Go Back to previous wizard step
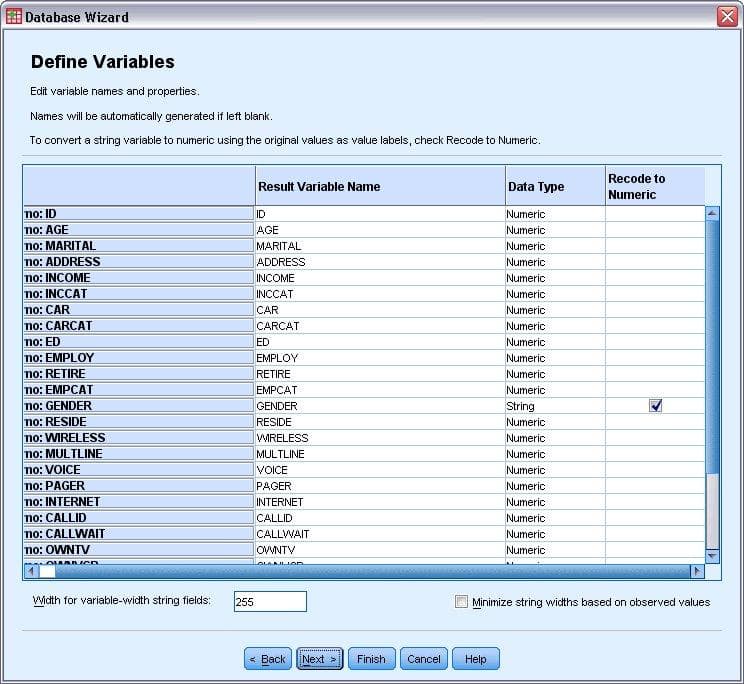Viewport: 744px width, 684px height. (267, 659)
